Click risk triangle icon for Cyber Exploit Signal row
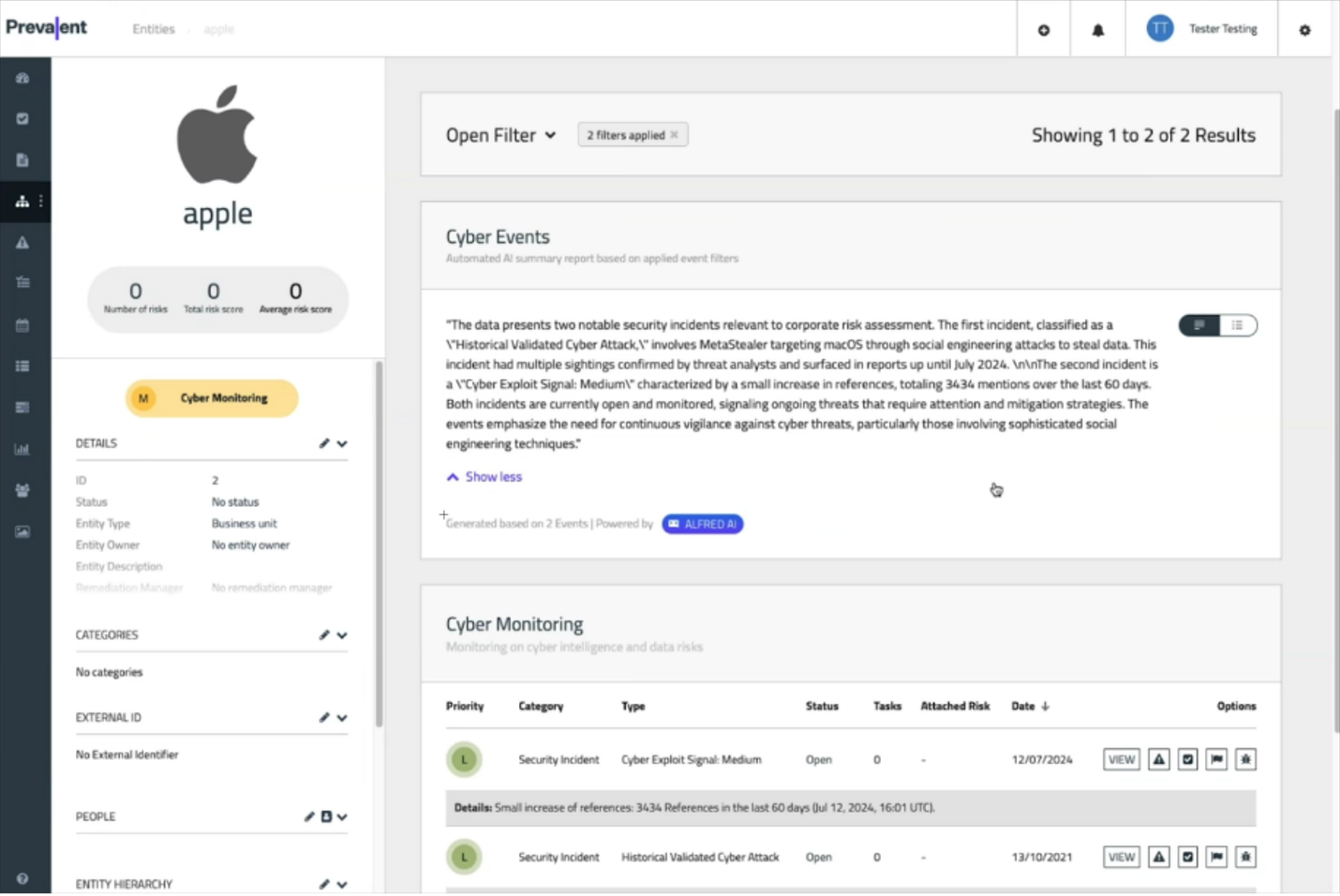The width and height of the screenshot is (1340, 896). coord(1159,759)
